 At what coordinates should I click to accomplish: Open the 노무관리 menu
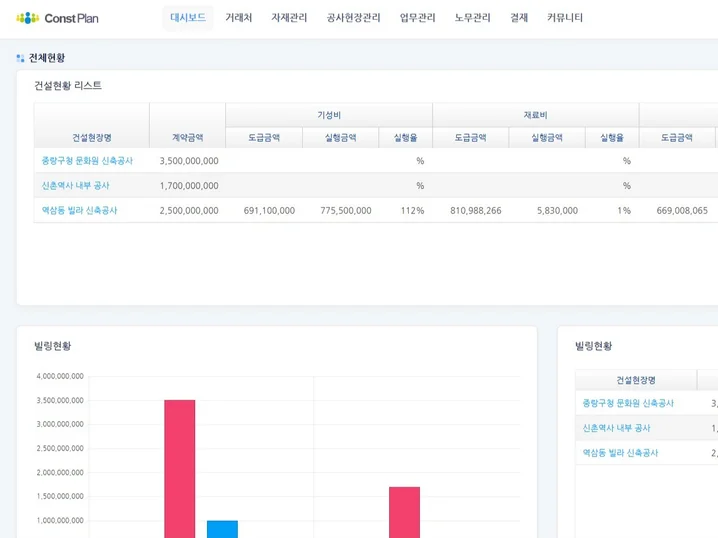pyautogui.click(x=472, y=18)
